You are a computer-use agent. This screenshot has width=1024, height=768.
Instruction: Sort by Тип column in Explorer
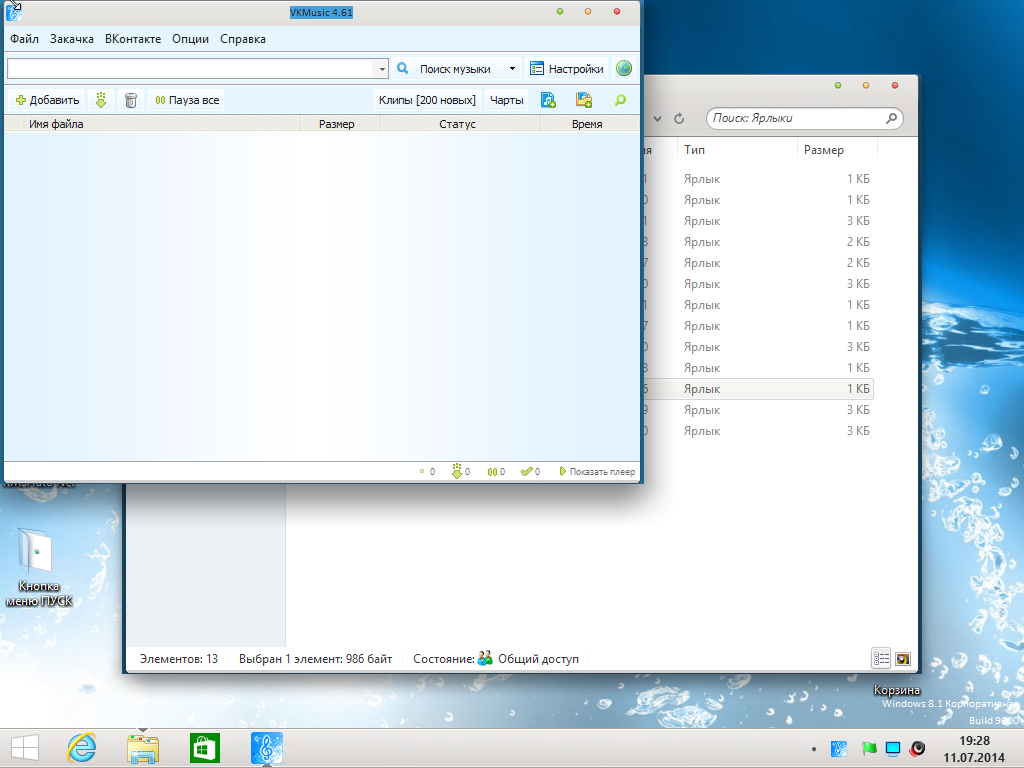tap(737, 150)
